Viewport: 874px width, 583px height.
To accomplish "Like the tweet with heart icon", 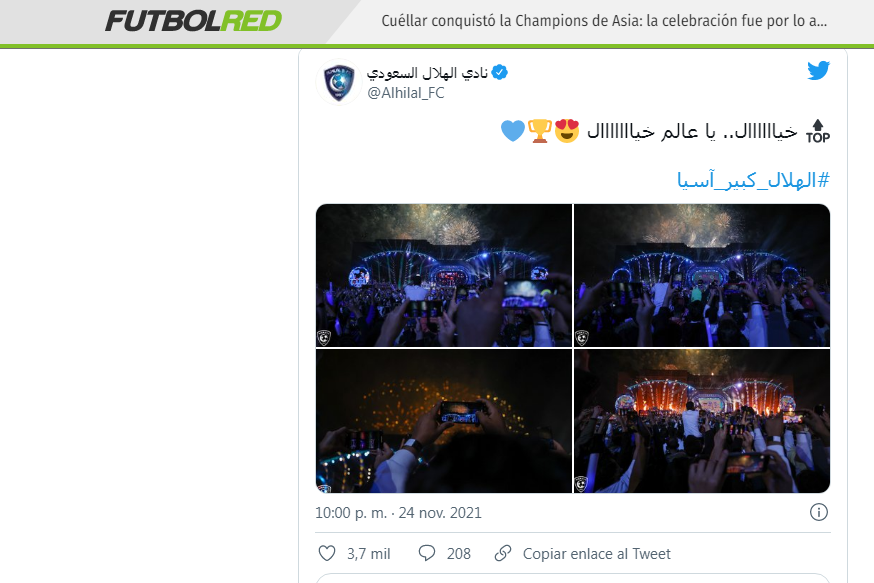I will tap(327, 553).
